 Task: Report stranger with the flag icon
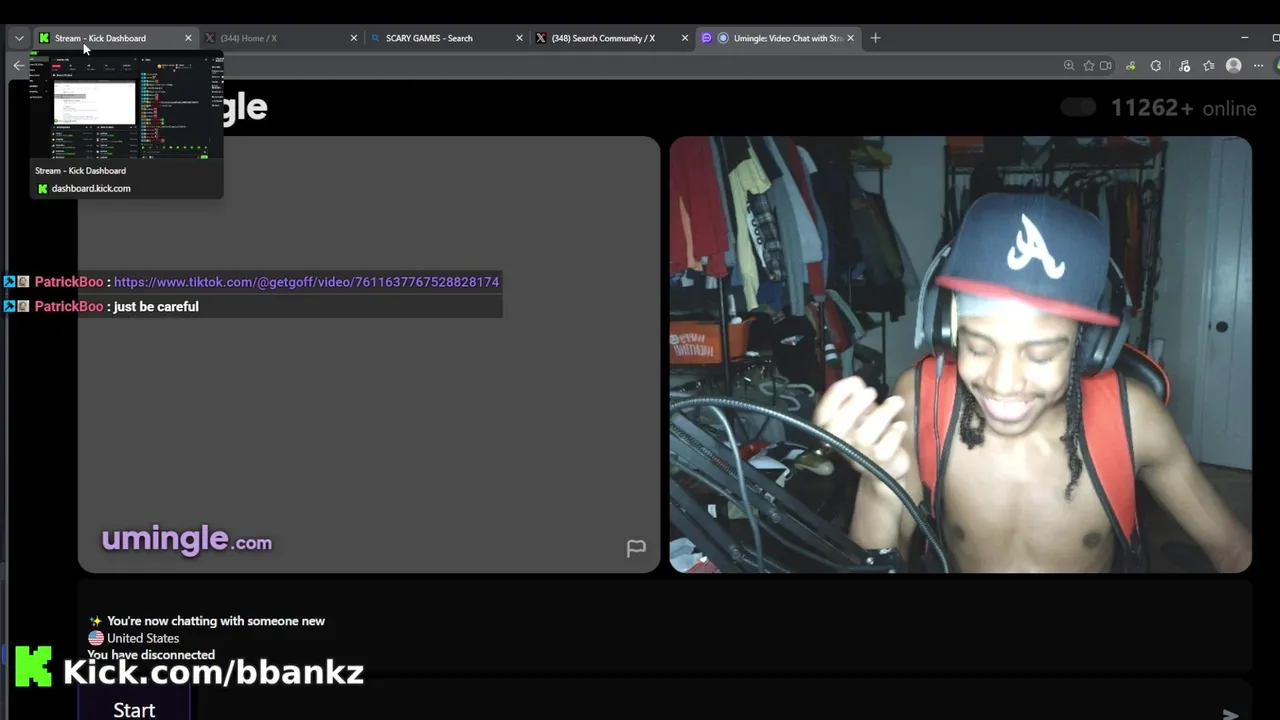636,548
